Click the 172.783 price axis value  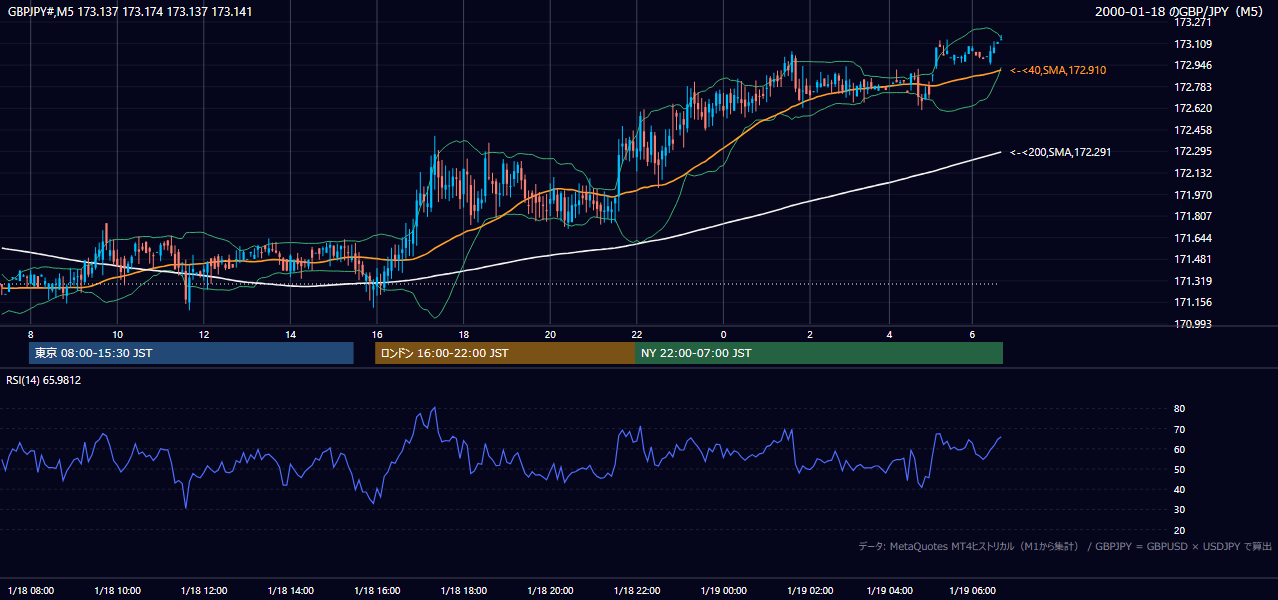pos(1193,87)
